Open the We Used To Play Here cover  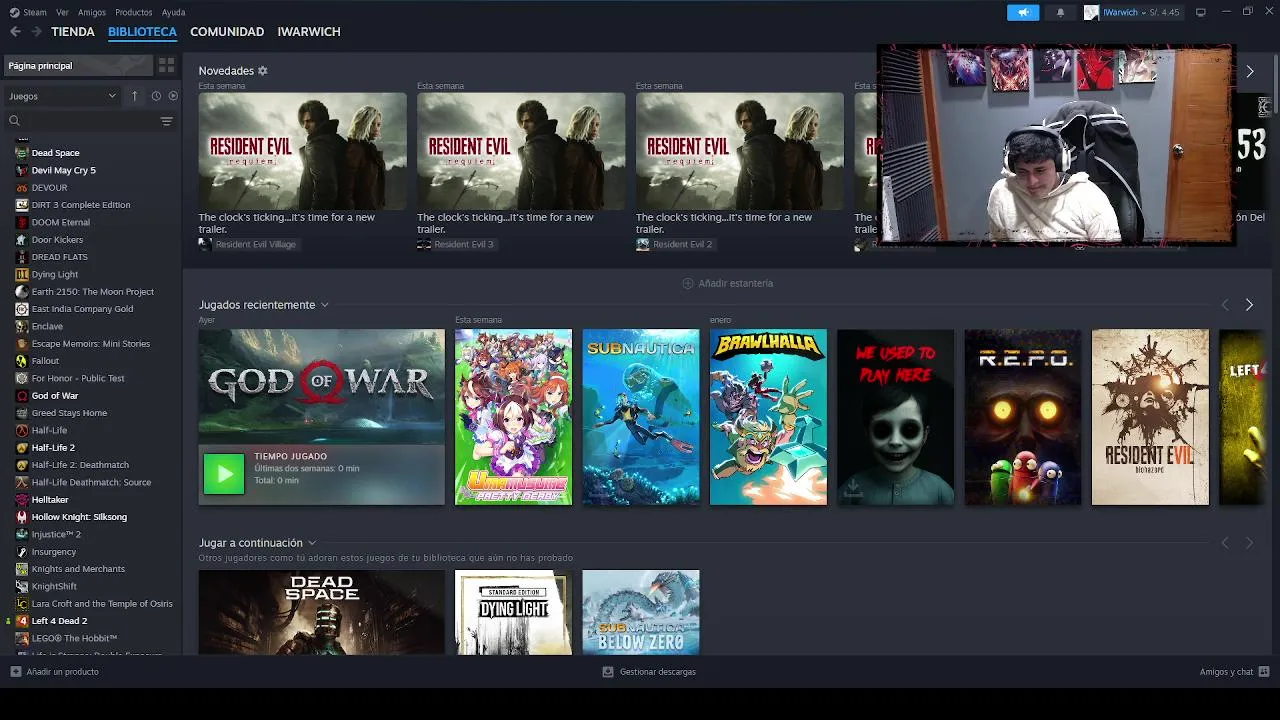(x=895, y=417)
